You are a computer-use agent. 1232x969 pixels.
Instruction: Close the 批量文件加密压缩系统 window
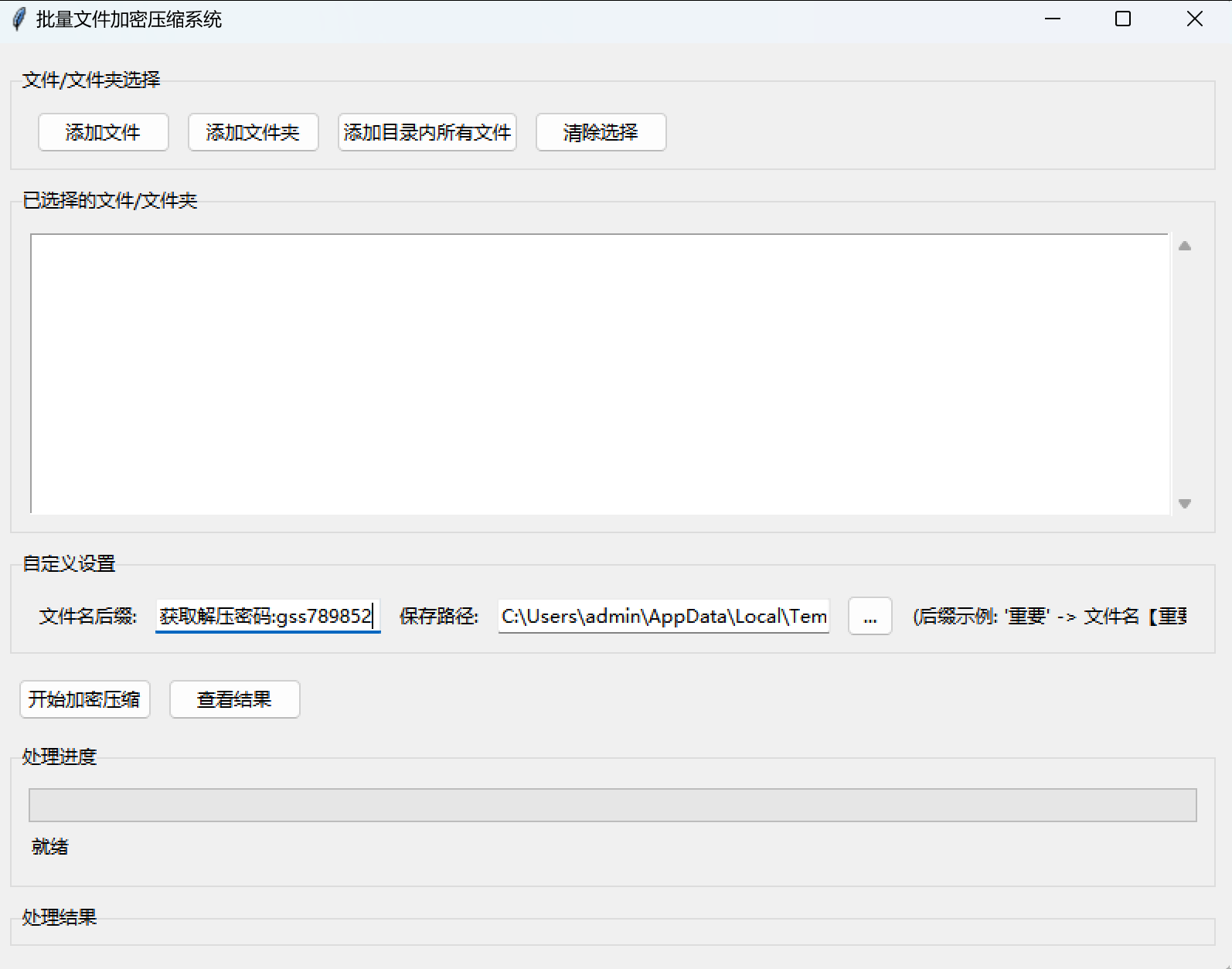point(1194,19)
